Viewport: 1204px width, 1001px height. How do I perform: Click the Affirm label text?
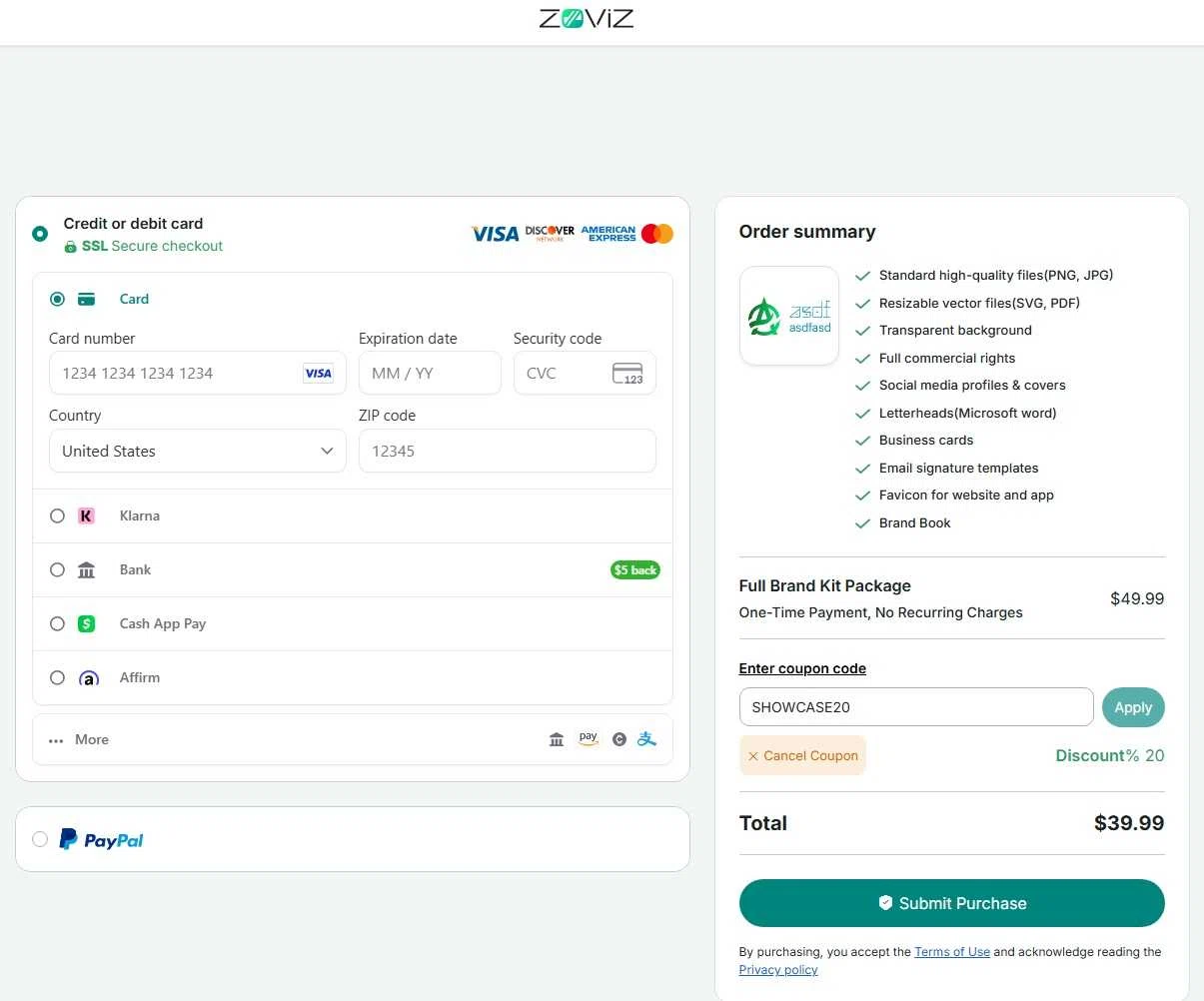(140, 678)
